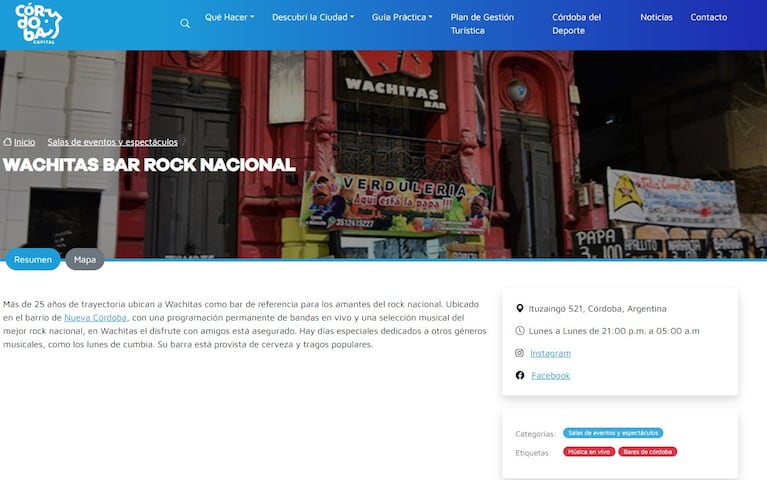This screenshot has width=767, height=480.
Task: Open the Facebook link
Action: (550, 376)
